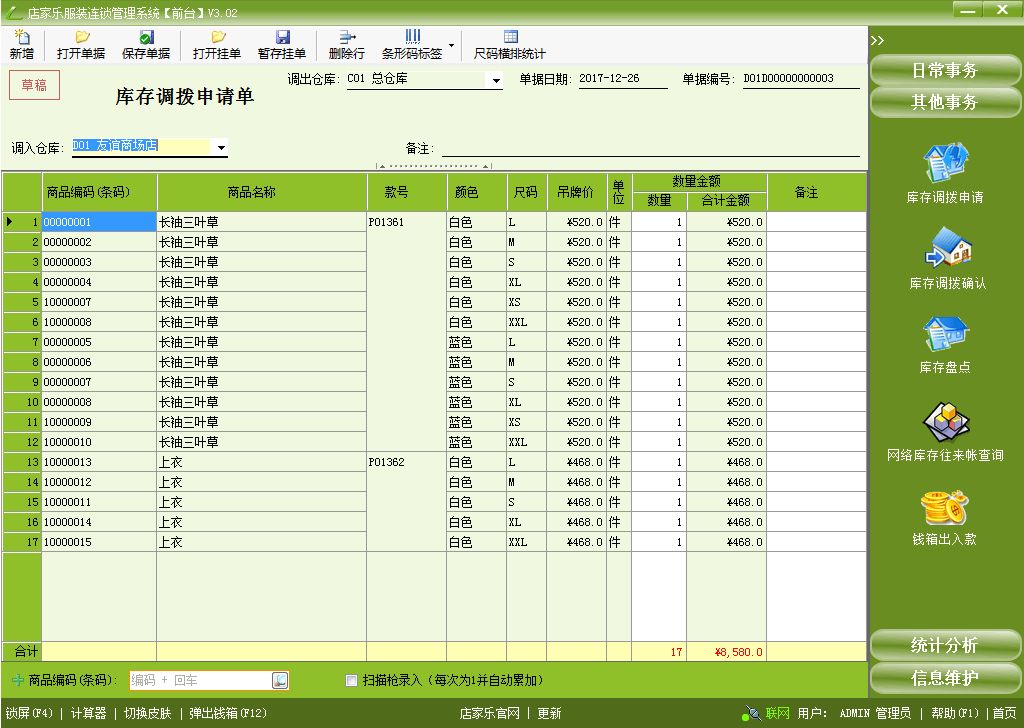Viewport: 1024px width, 728px height.
Task: Click 切换皮肤 to change skin
Action: [148, 713]
